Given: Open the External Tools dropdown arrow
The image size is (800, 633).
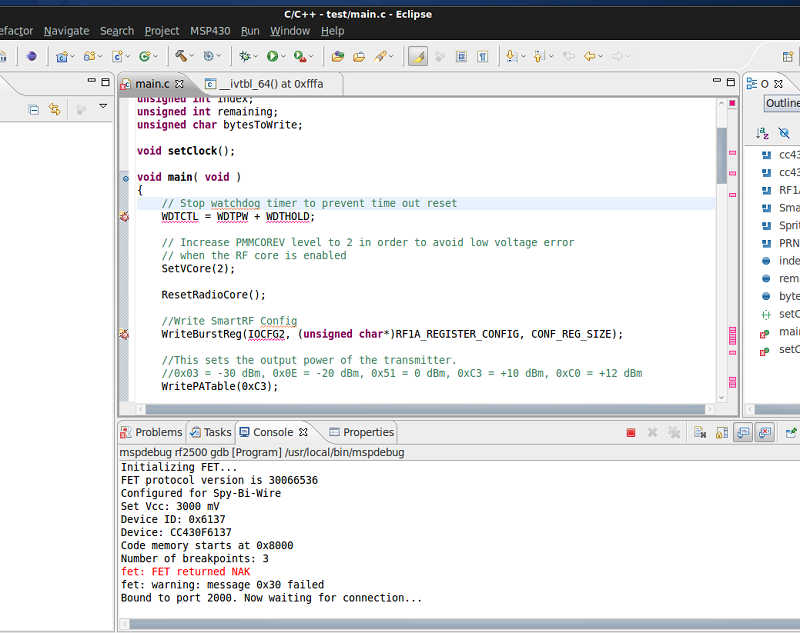Looking at the screenshot, I should tap(310, 56).
